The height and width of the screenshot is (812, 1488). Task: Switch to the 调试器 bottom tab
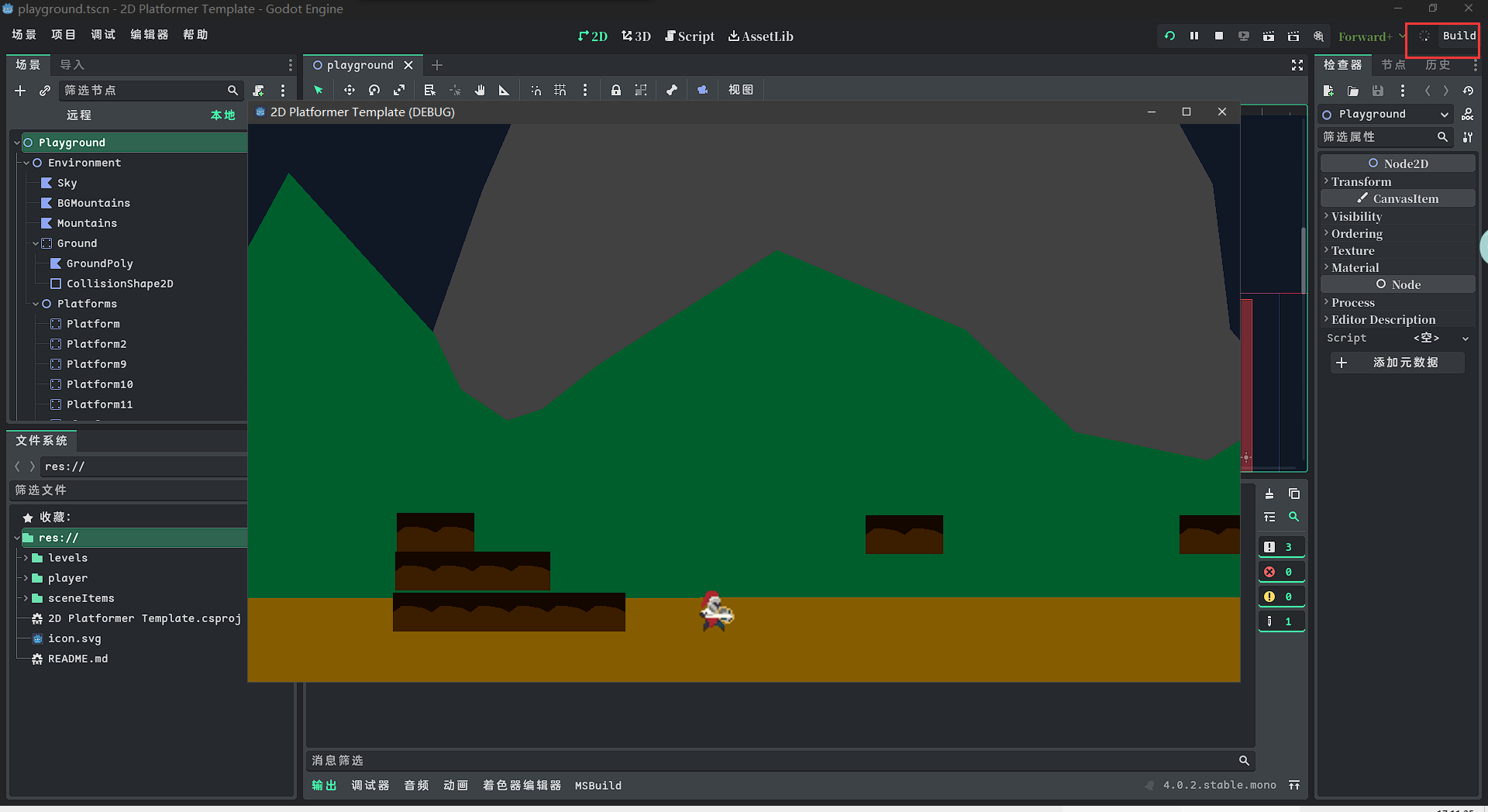click(370, 785)
